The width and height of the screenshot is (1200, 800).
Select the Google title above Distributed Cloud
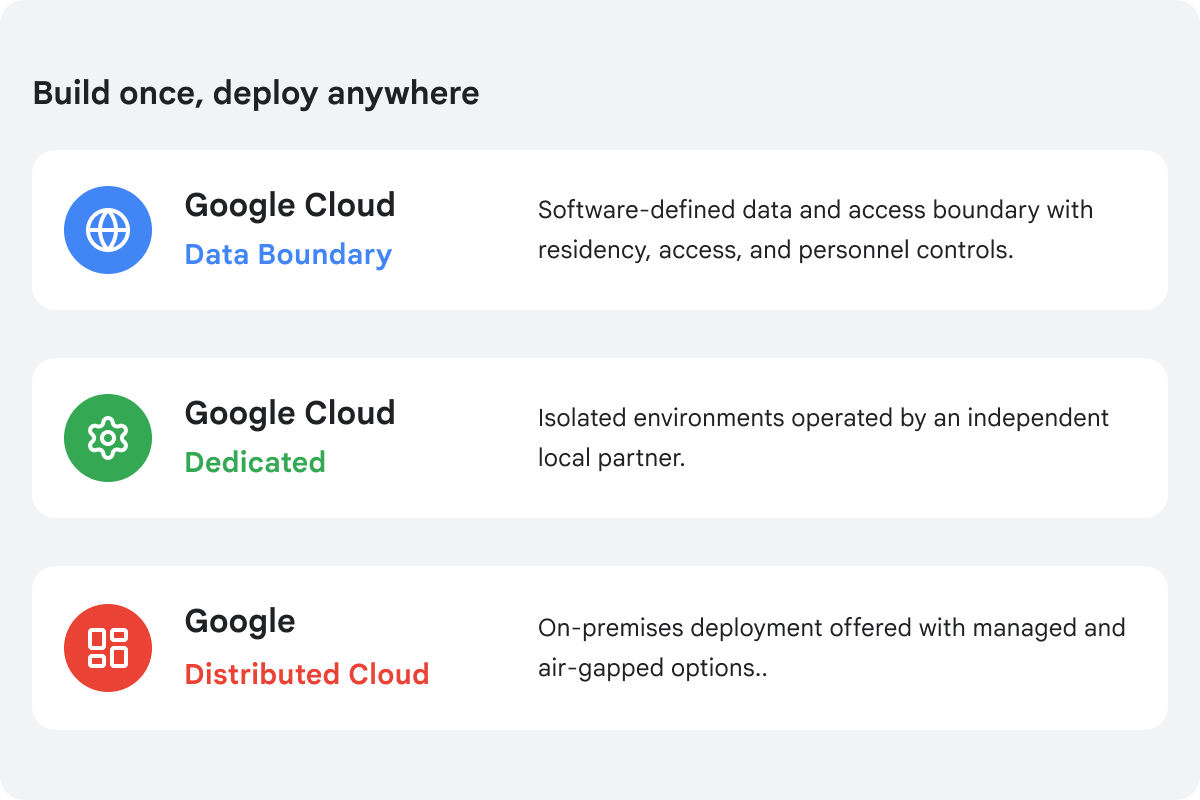pyautogui.click(x=240, y=621)
